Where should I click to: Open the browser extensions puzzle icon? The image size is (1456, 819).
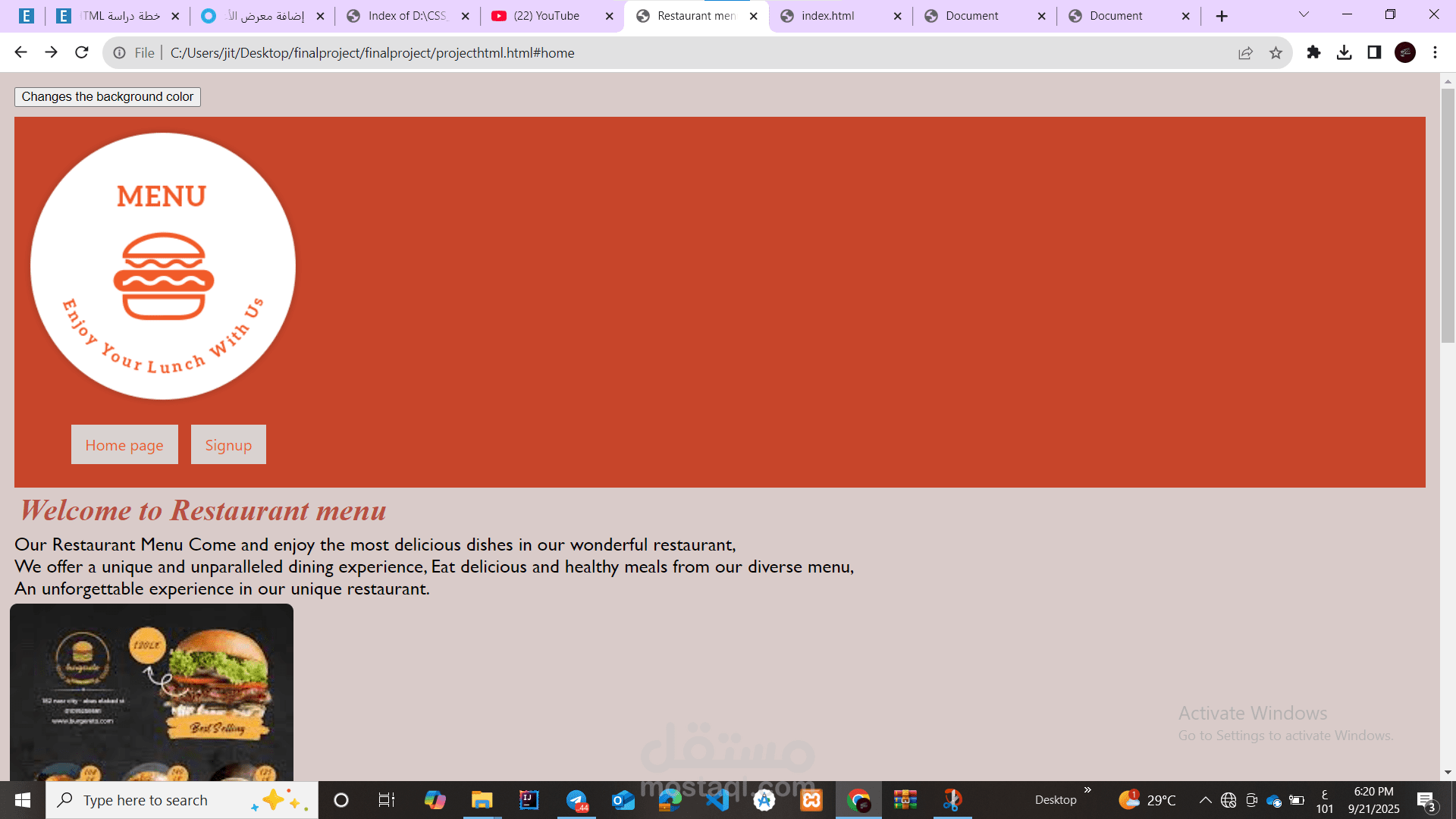1313,52
